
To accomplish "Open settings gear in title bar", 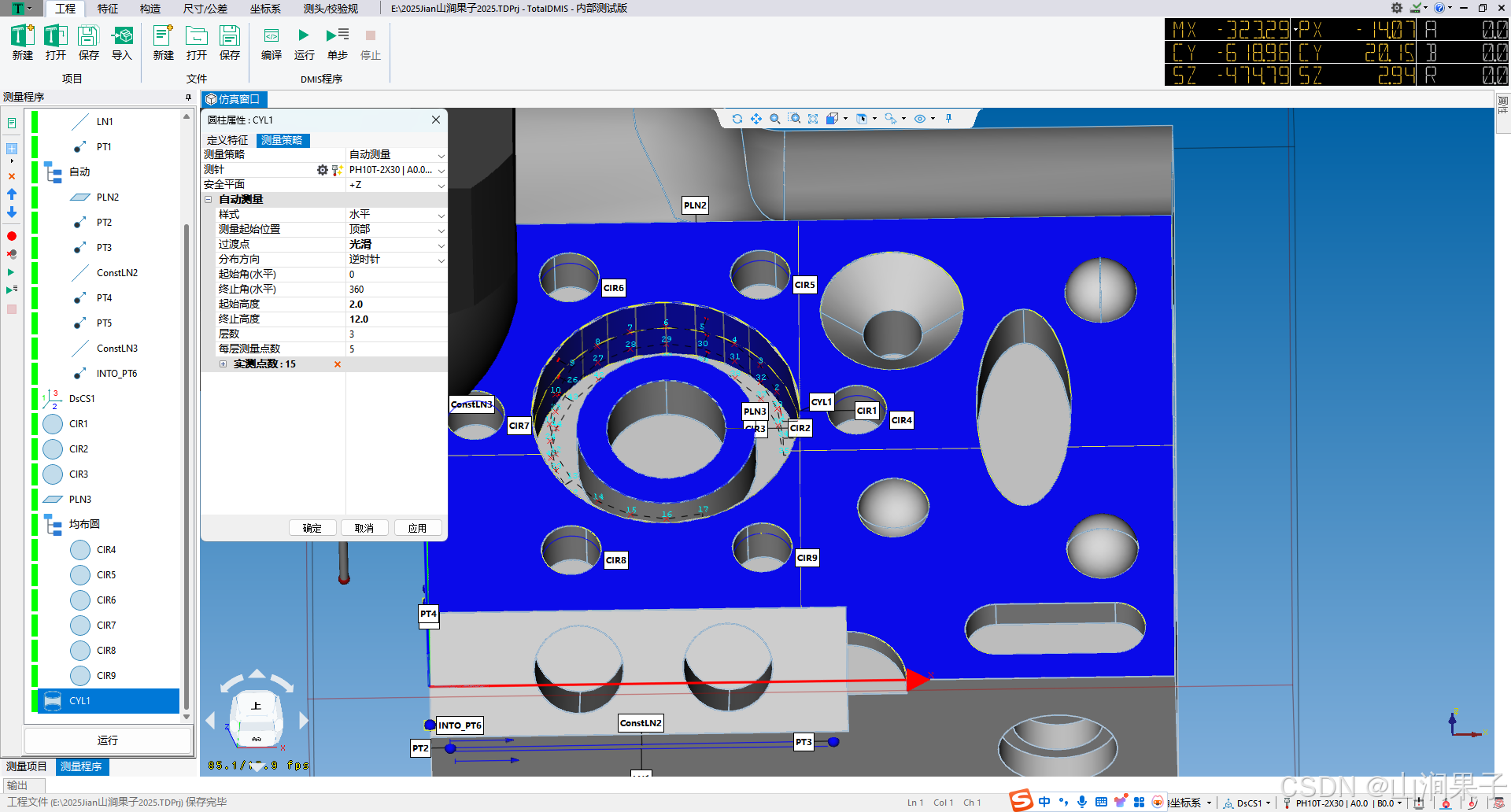I will pyautogui.click(x=1397, y=8).
